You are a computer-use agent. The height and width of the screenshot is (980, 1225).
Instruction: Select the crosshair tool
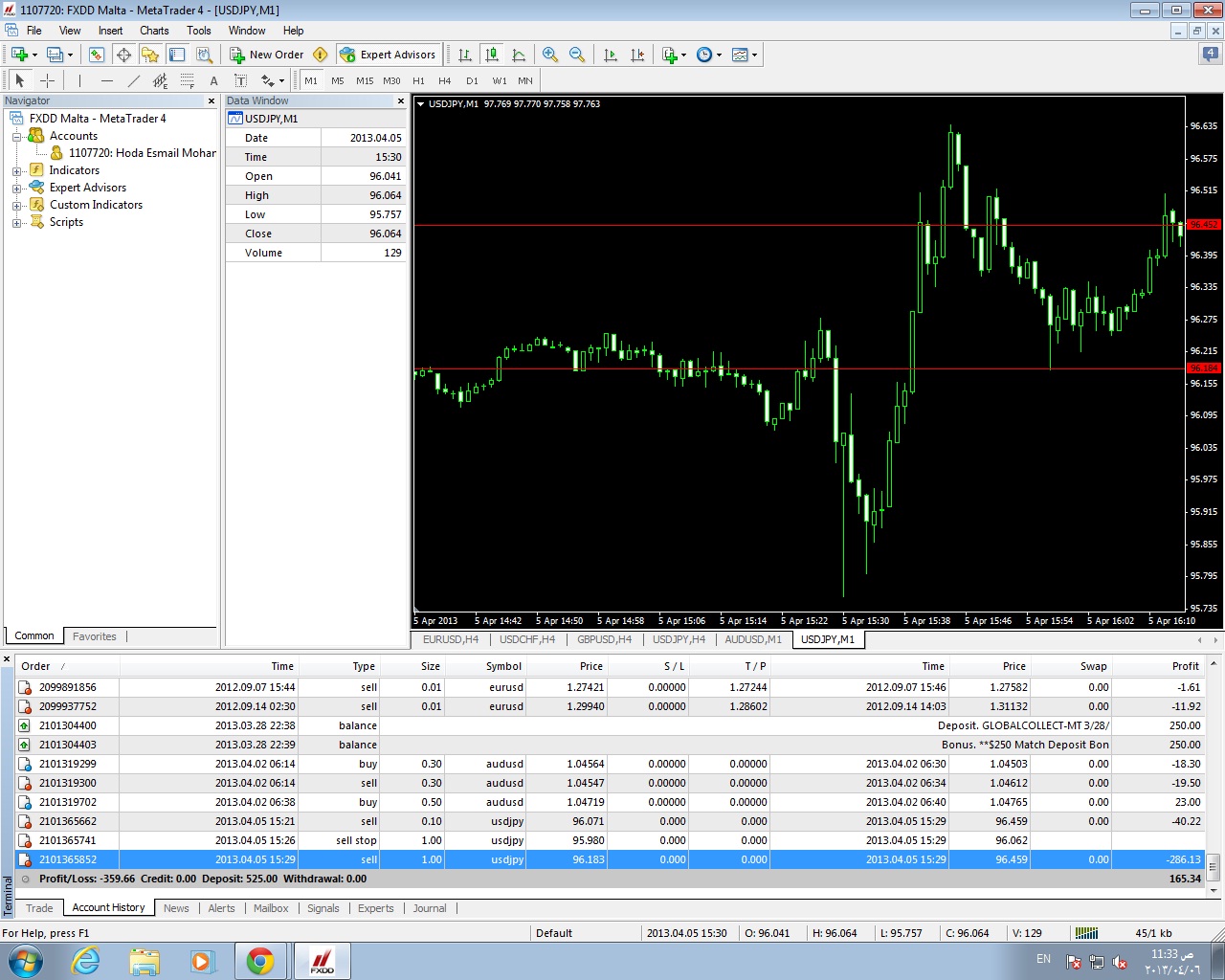pyautogui.click(x=47, y=80)
